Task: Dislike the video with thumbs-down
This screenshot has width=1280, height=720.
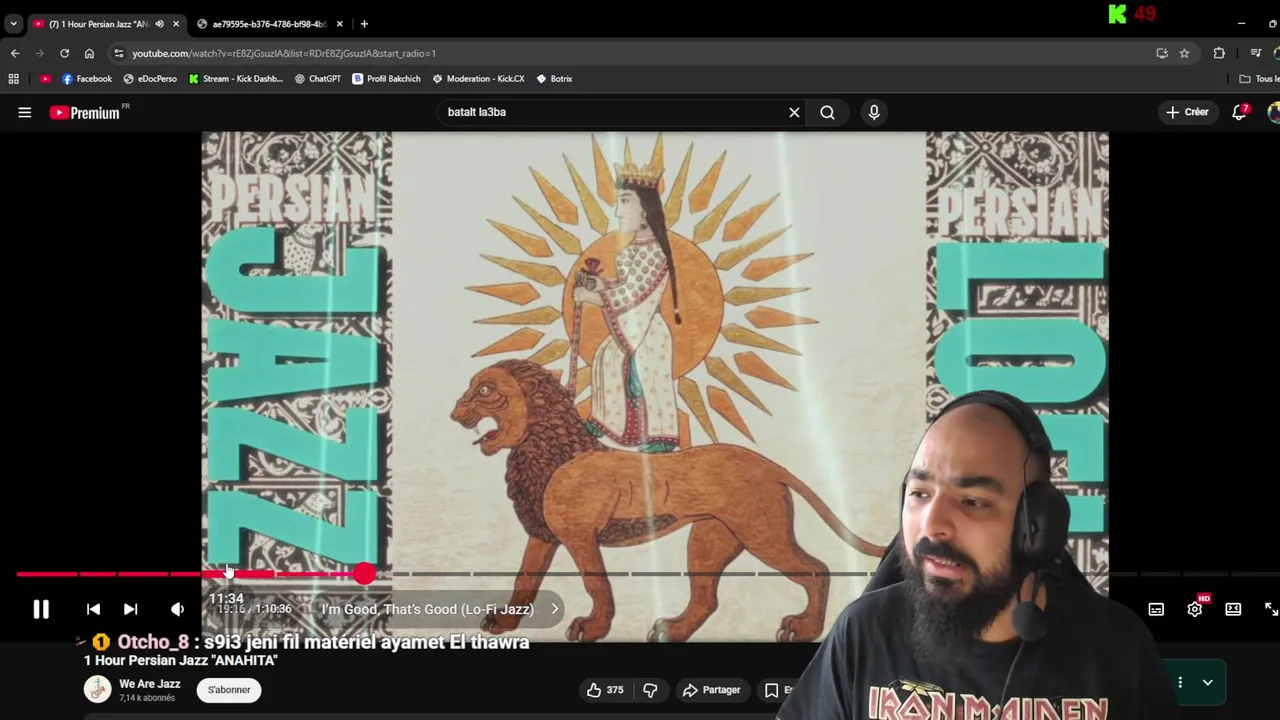Action: coord(651,690)
